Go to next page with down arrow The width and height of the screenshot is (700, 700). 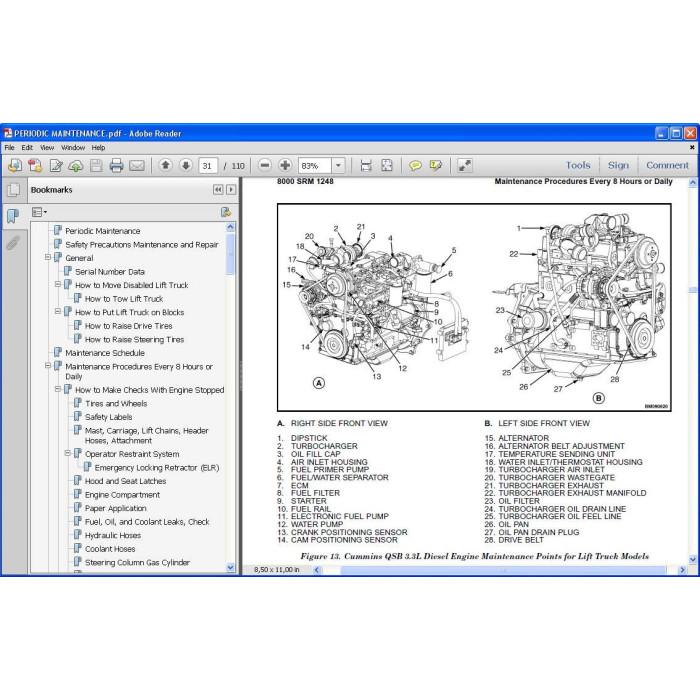click(x=186, y=165)
